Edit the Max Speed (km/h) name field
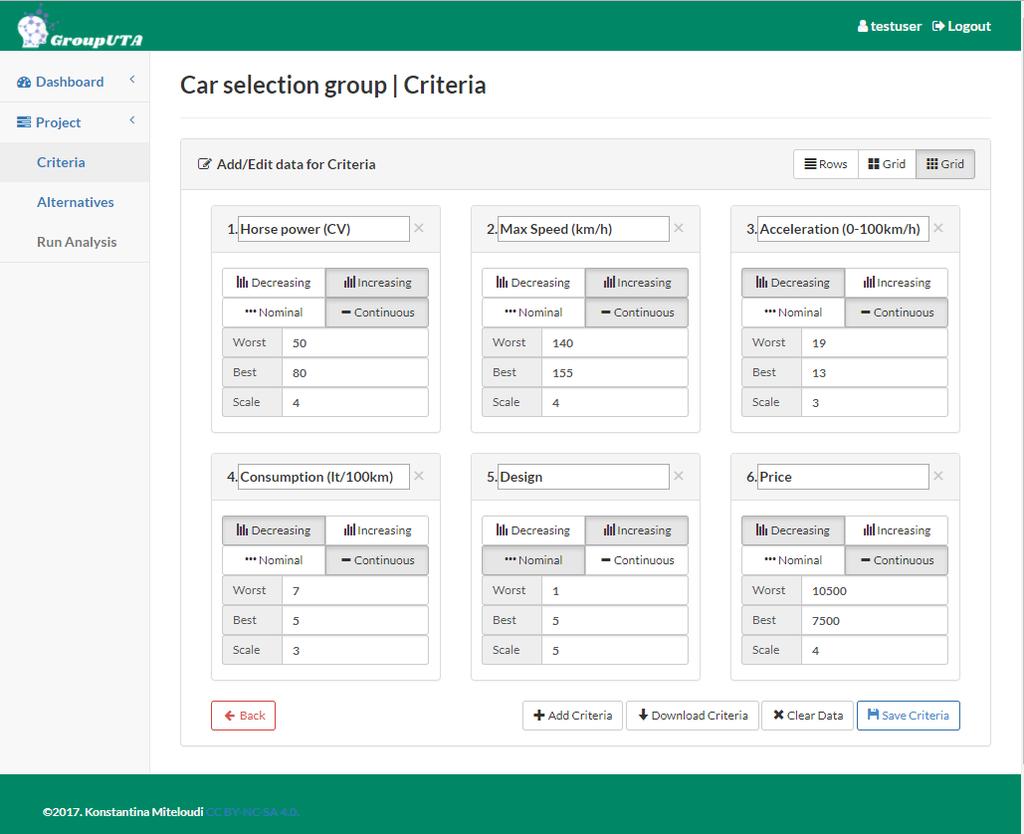 (x=583, y=229)
